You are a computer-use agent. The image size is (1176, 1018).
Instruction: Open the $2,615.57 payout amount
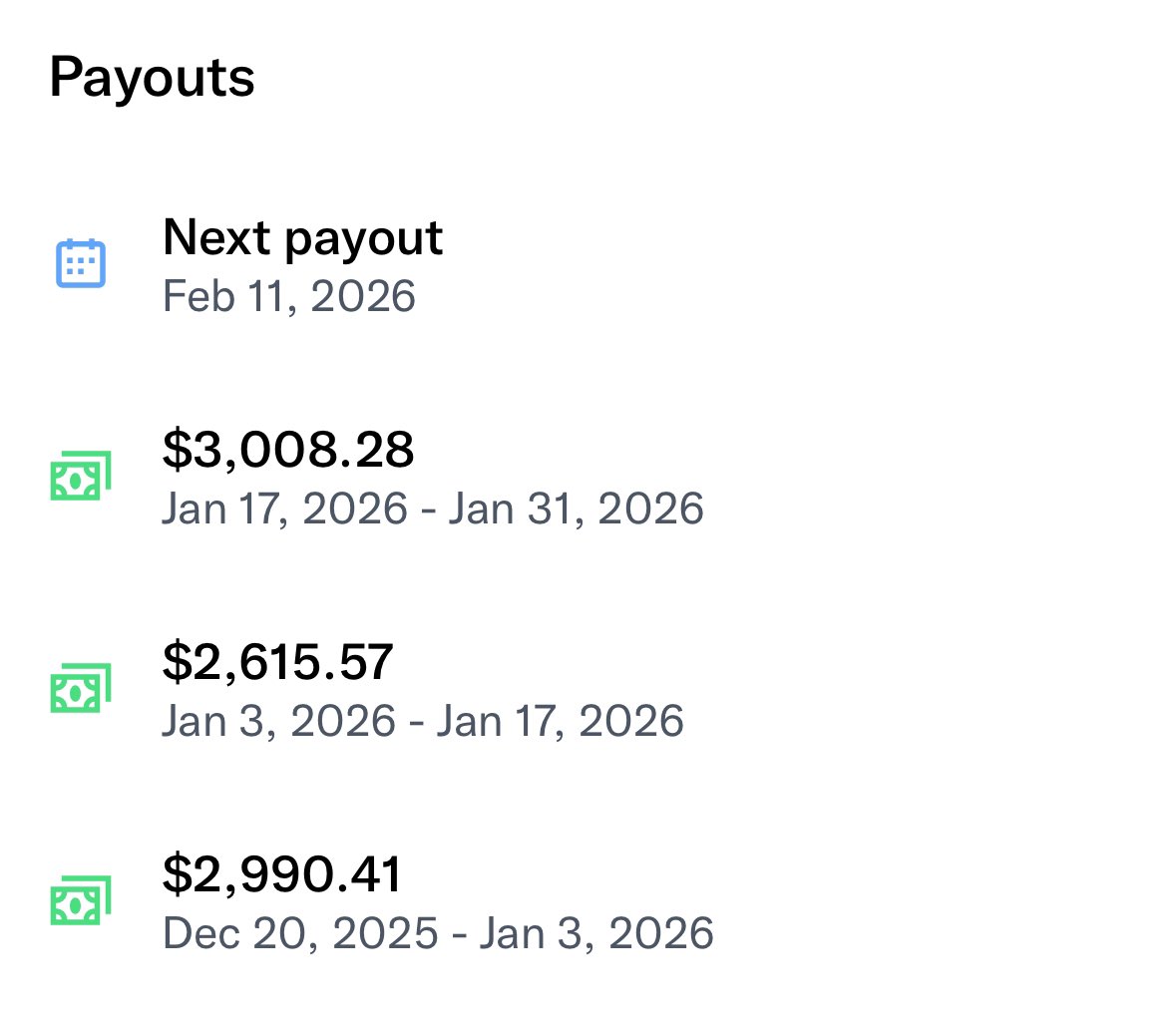pos(277,662)
